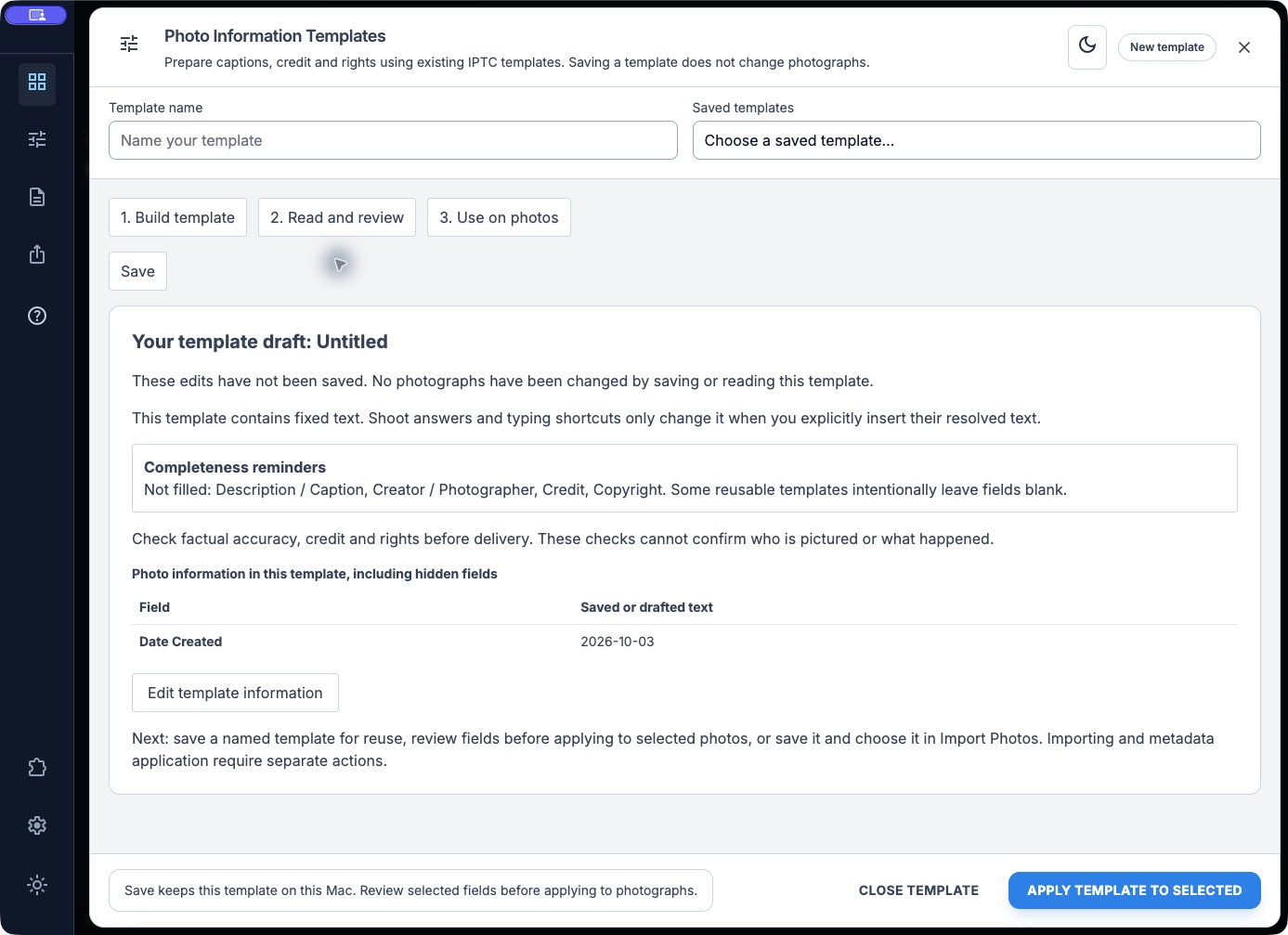This screenshot has height=935, width=1288.
Task: Click the 'Saved or drafted text' column header
Action: click(x=646, y=607)
